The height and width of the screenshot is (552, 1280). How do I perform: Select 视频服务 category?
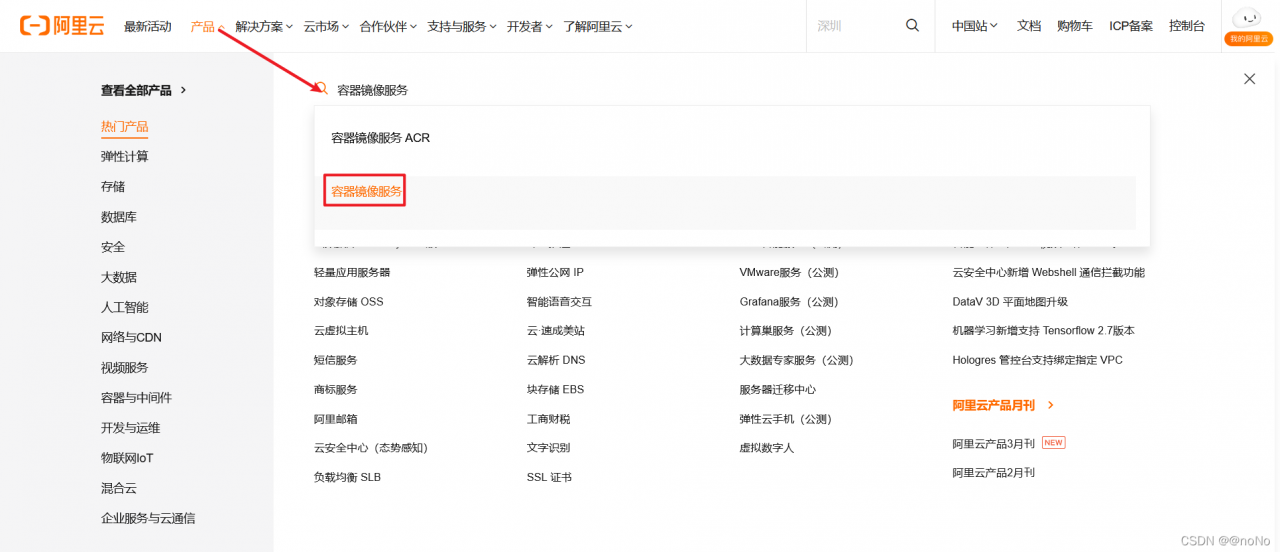(x=125, y=367)
